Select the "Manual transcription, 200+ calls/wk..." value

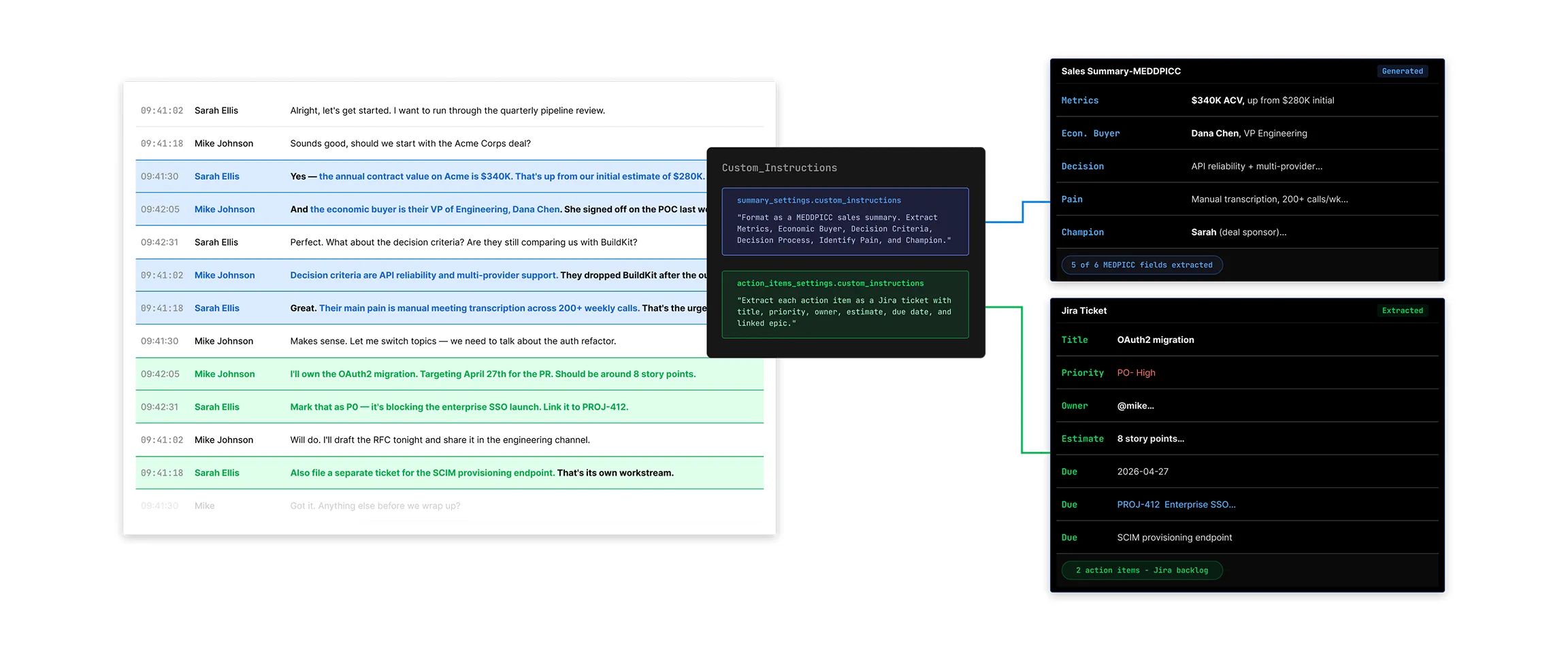pos(1269,199)
